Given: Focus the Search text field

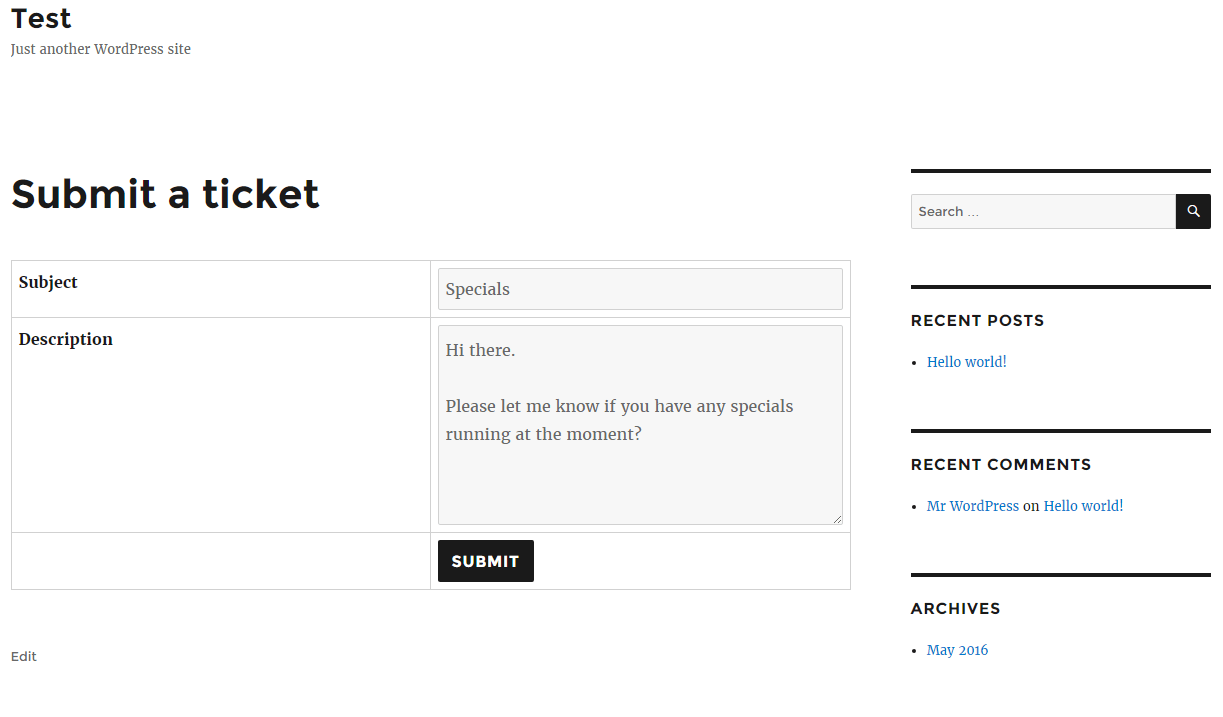Looking at the screenshot, I should (x=1042, y=211).
